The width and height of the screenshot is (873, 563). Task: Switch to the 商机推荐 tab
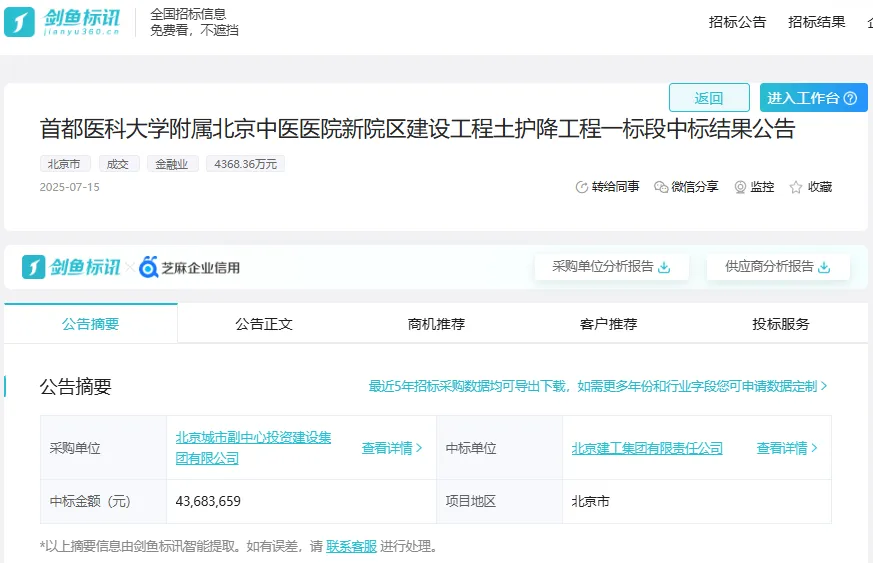coord(436,324)
